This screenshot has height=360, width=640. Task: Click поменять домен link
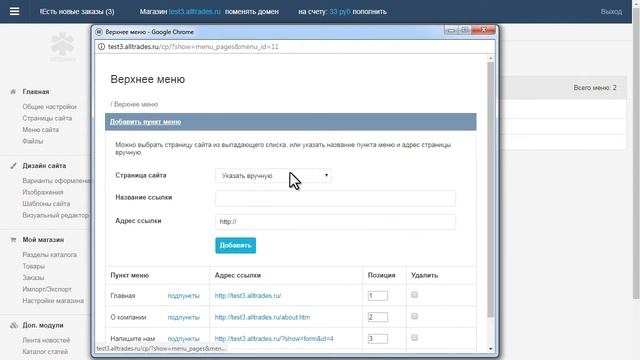251,11
